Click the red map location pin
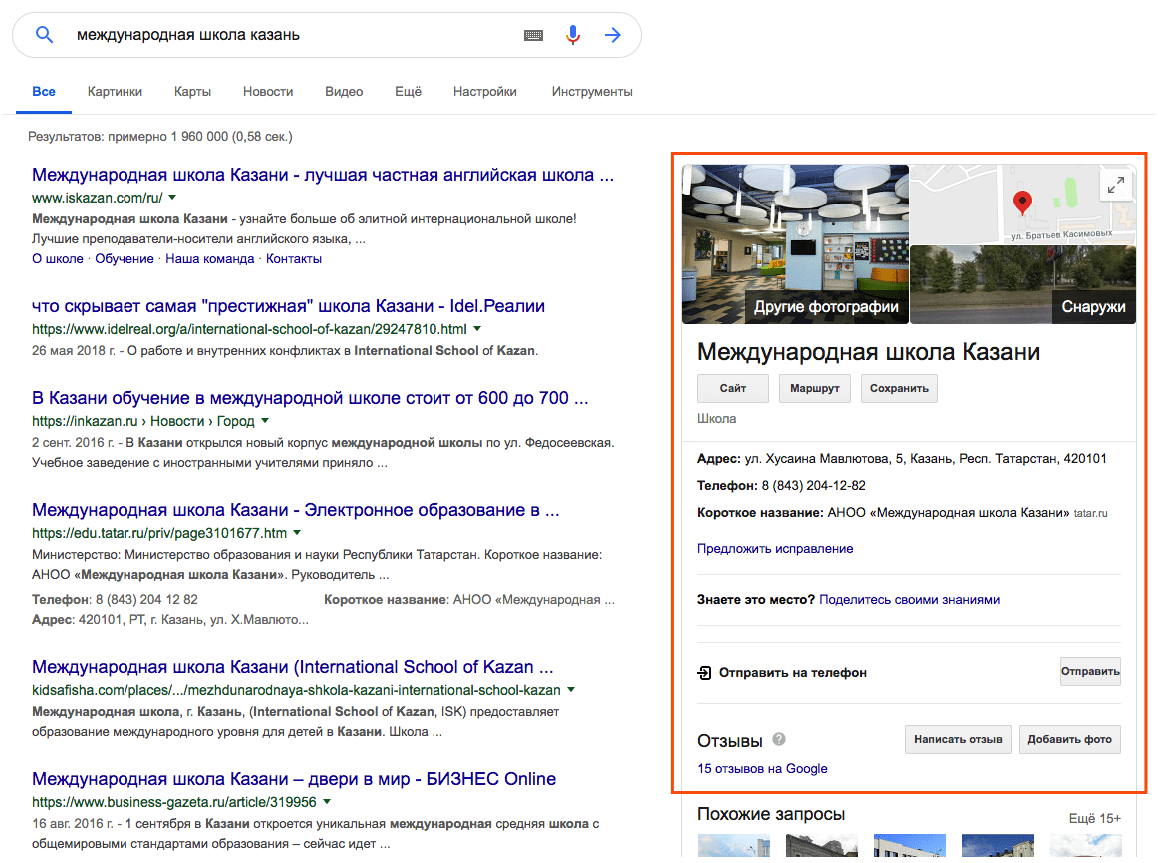 [1022, 202]
